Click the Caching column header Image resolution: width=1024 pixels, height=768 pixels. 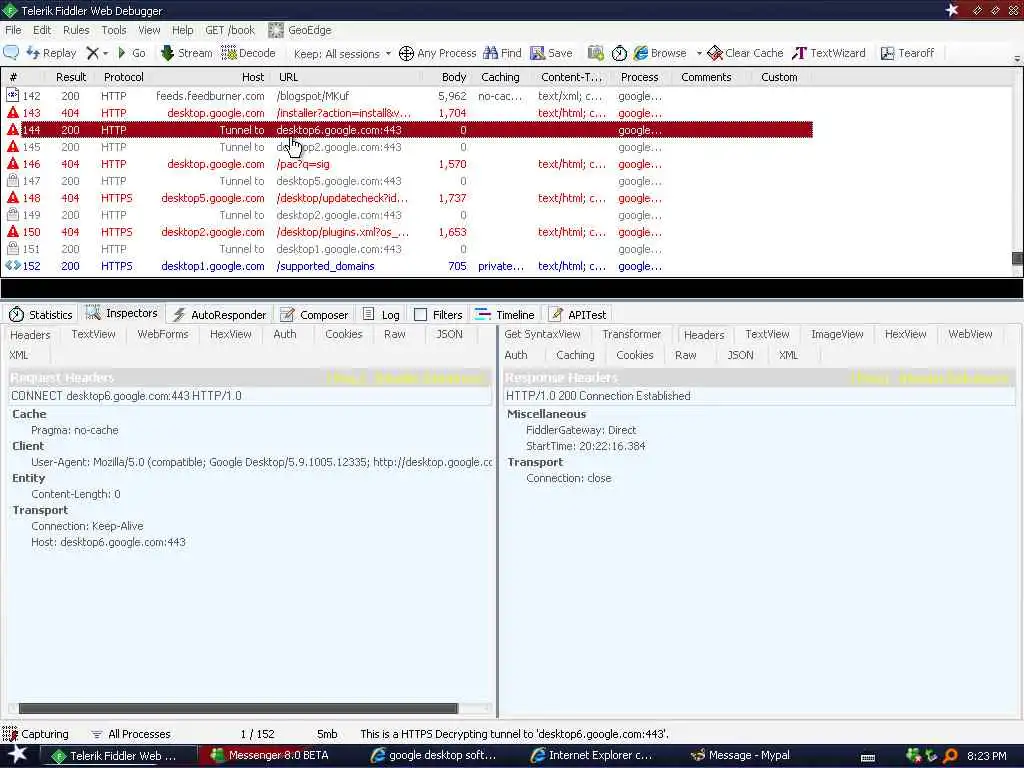(x=500, y=77)
